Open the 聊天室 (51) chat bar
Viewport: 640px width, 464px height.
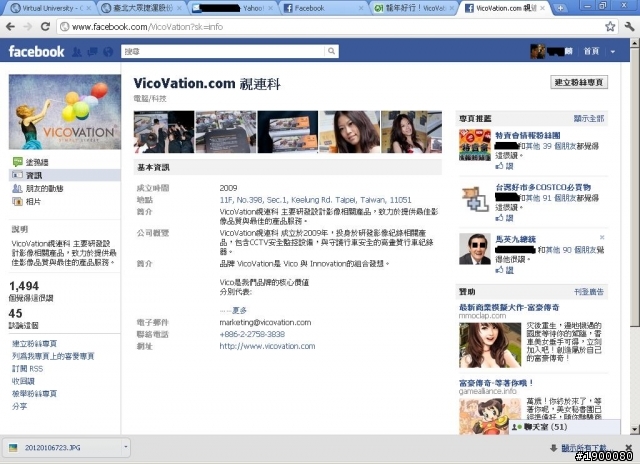point(564,427)
